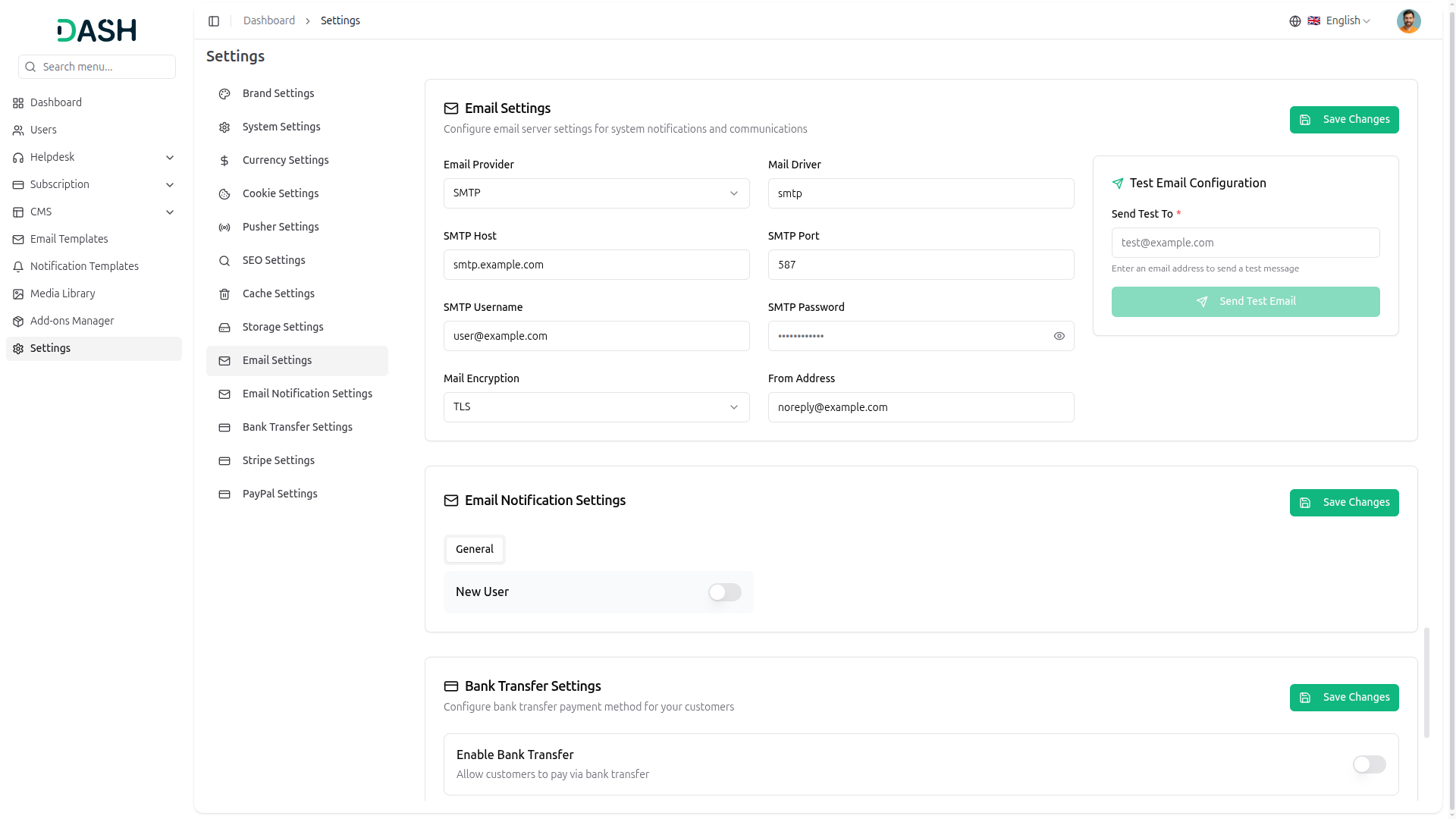Open Stripe Settings in settings menu

pyautogui.click(x=297, y=461)
